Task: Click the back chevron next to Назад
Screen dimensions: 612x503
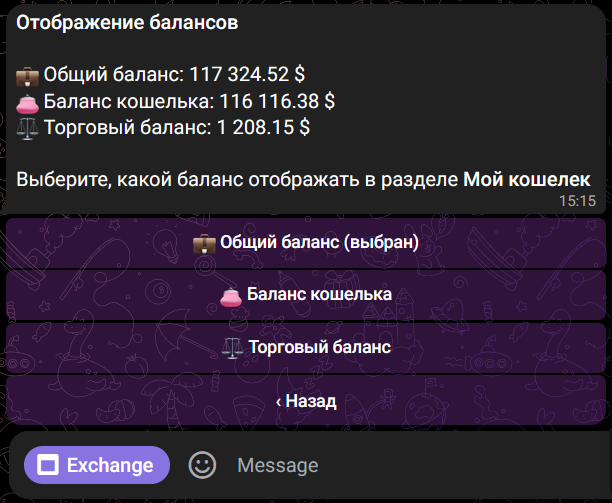Action: click(x=278, y=402)
